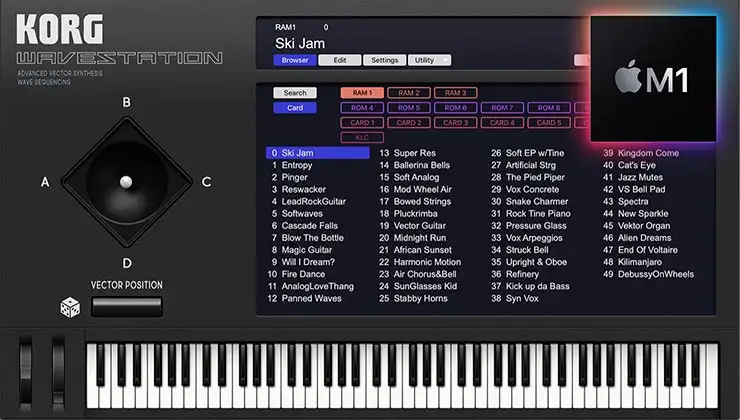Select preset 10 Fire Dance

(296, 274)
